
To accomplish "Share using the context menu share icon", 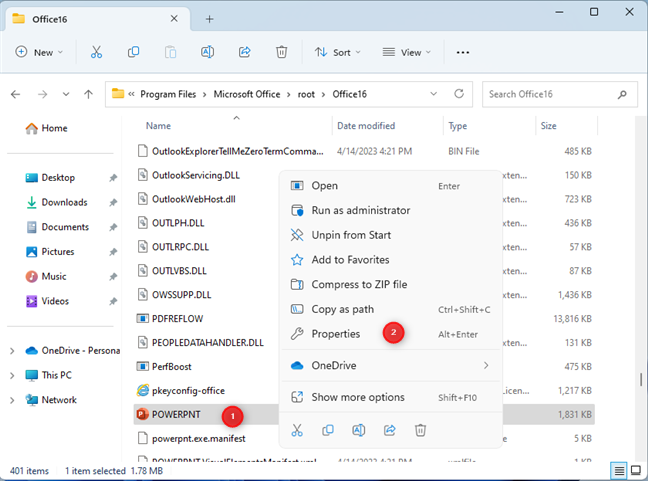I will [x=389, y=430].
